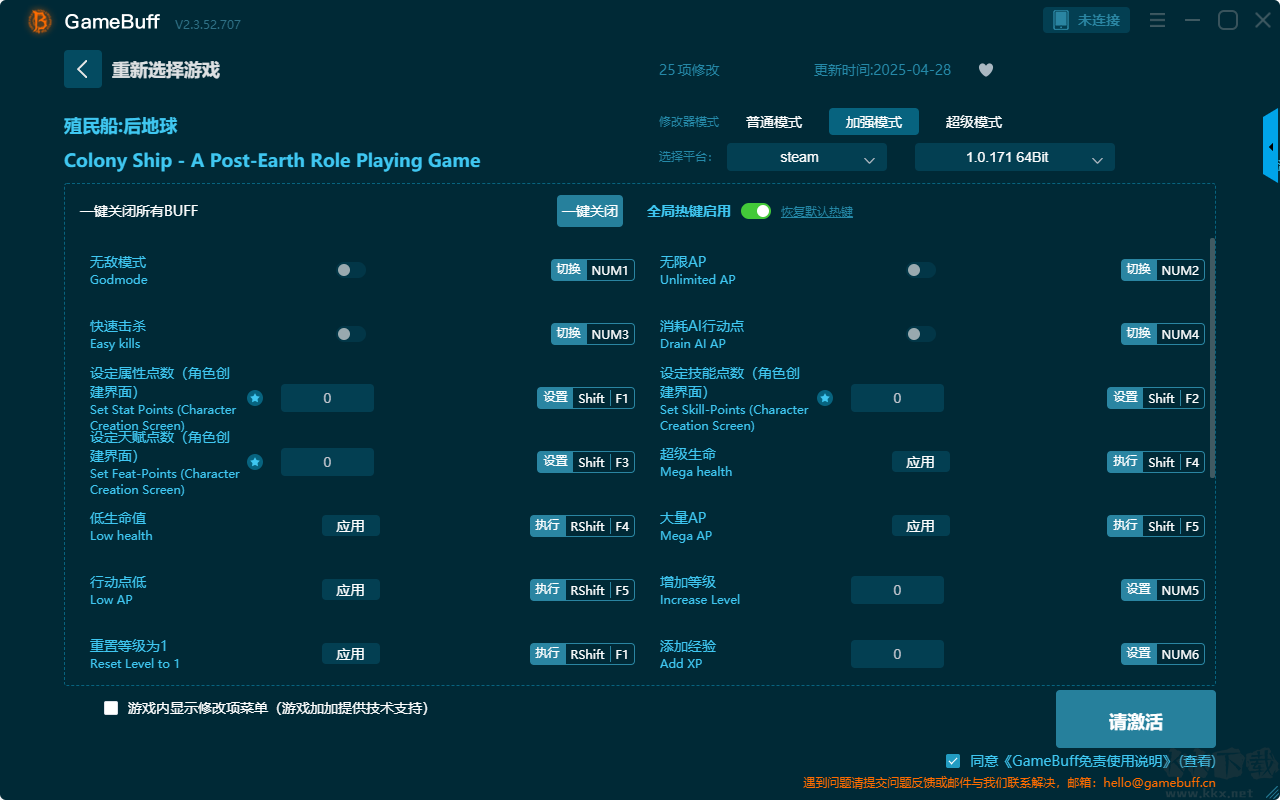Click 应用 button for Mega AP
The width and height of the screenshot is (1280, 800).
[x=921, y=526]
